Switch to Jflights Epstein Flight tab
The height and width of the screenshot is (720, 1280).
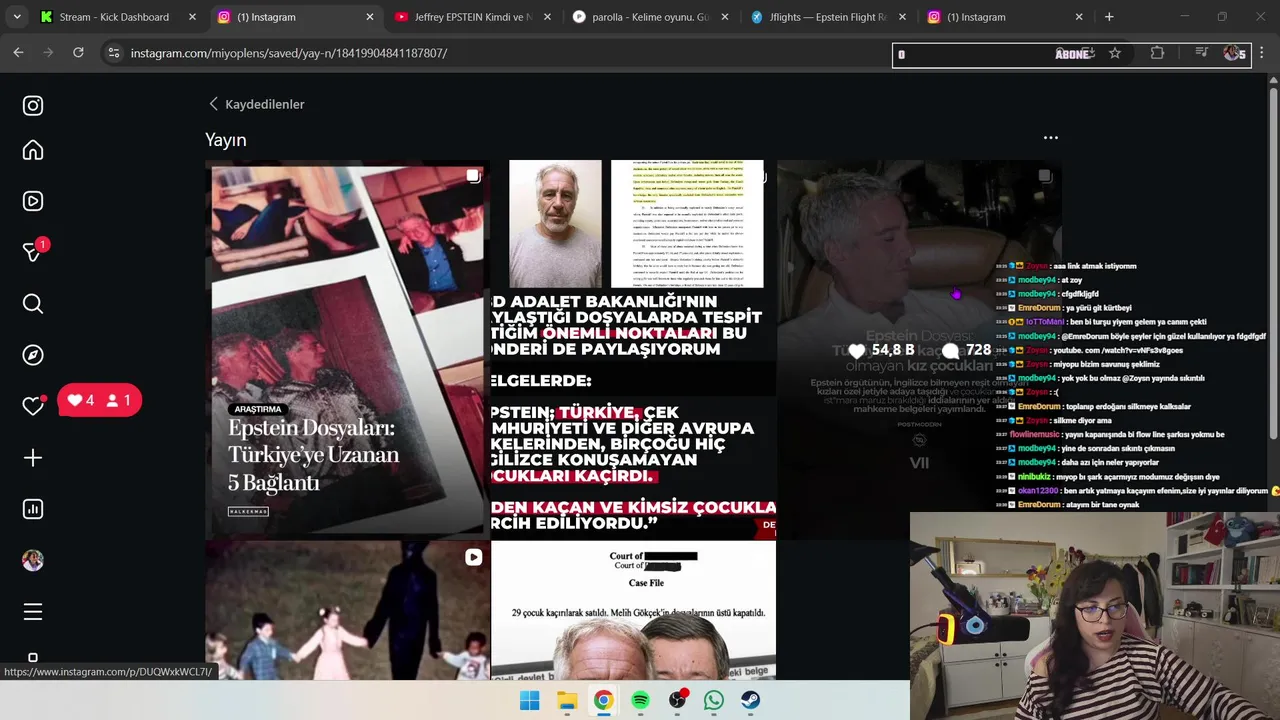pos(826,17)
